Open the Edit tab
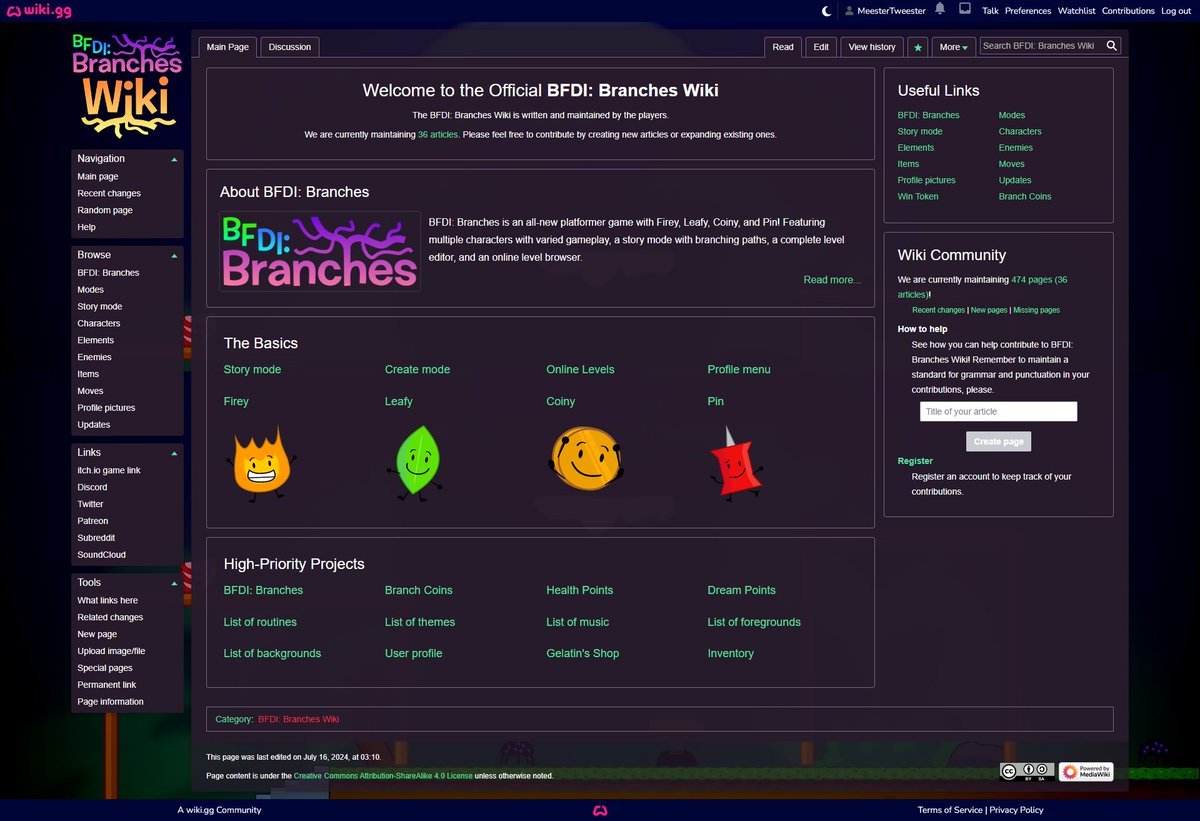The width and height of the screenshot is (1200, 821). pyautogui.click(x=821, y=47)
